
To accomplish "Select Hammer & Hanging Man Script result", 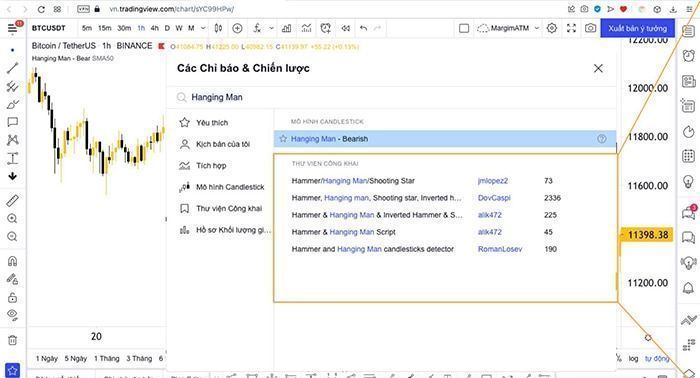I will (x=343, y=232).
